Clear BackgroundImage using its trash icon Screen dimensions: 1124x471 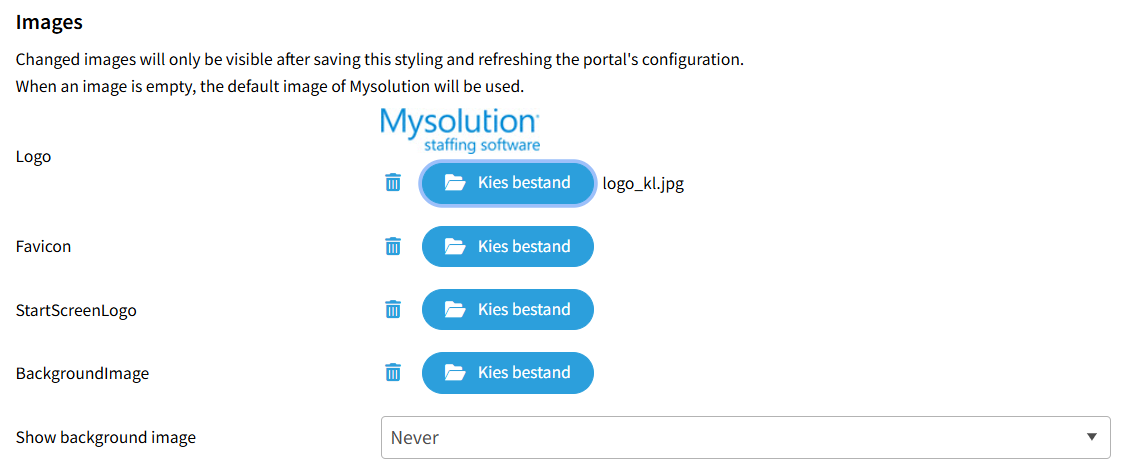coord(393,372)
